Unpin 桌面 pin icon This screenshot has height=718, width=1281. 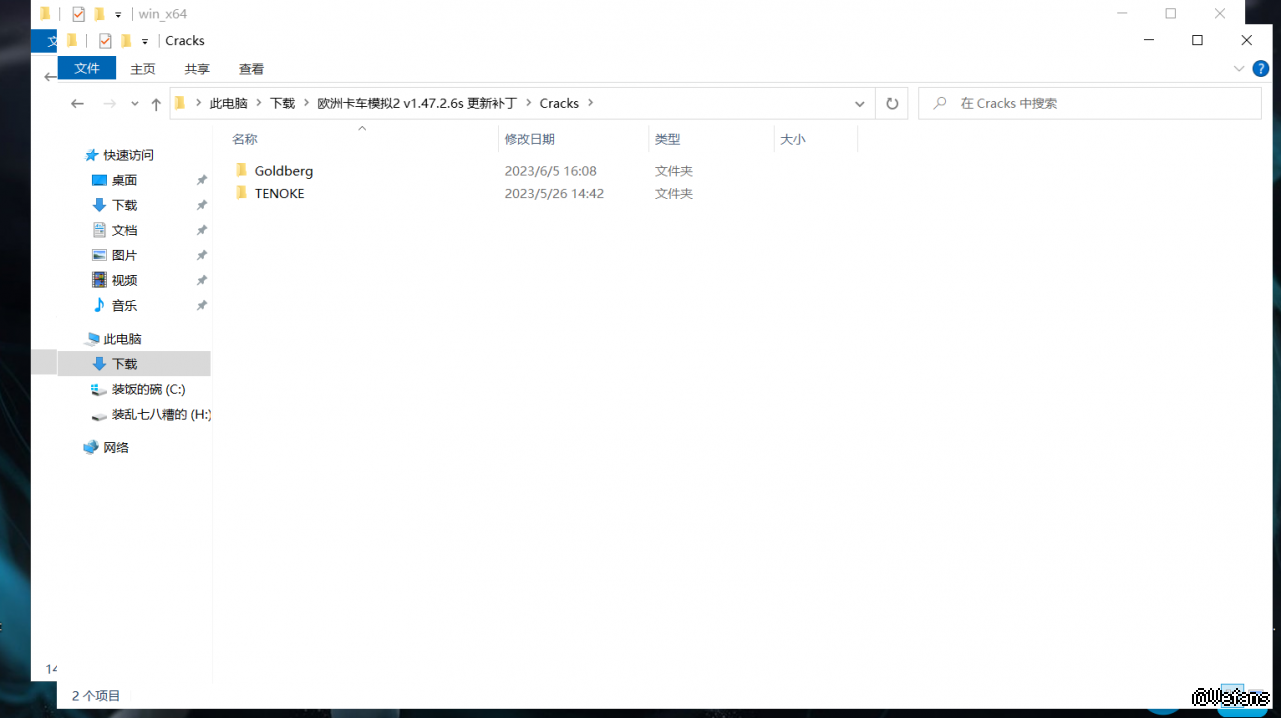[x=201, y=180]
